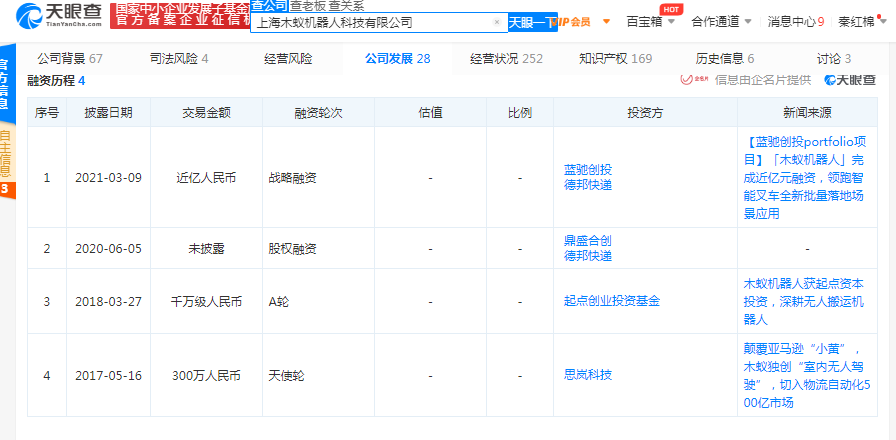Open 德邦快递 link in 2021-03-09 row
Viewport: 896px width, 440px height.
click(x=587, y=185)
